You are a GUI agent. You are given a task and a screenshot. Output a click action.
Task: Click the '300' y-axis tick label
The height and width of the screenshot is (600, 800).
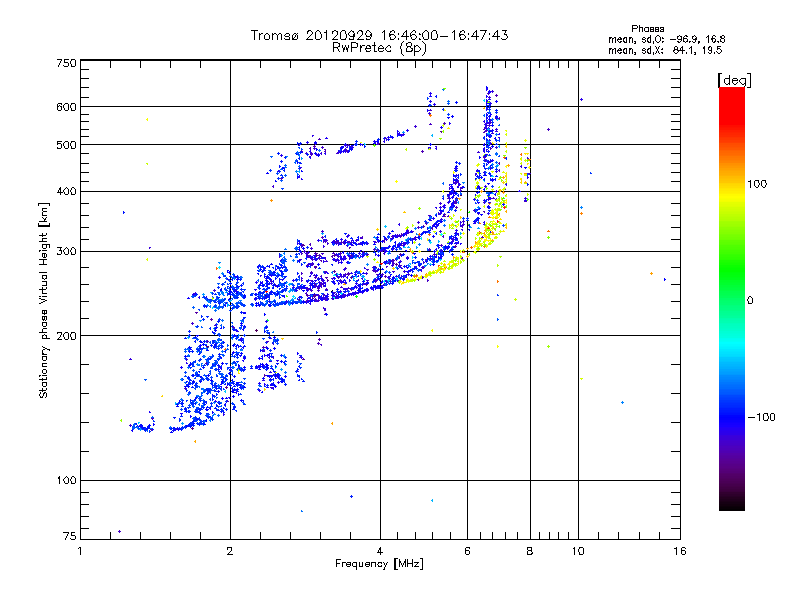(67, 251)
